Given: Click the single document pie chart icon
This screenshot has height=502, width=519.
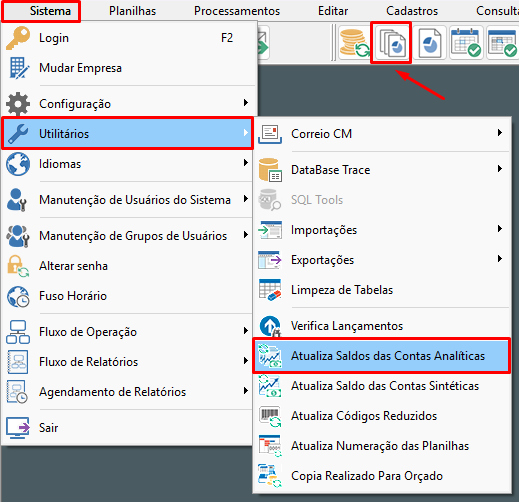Looking at the screenshot, I should 430,43.
